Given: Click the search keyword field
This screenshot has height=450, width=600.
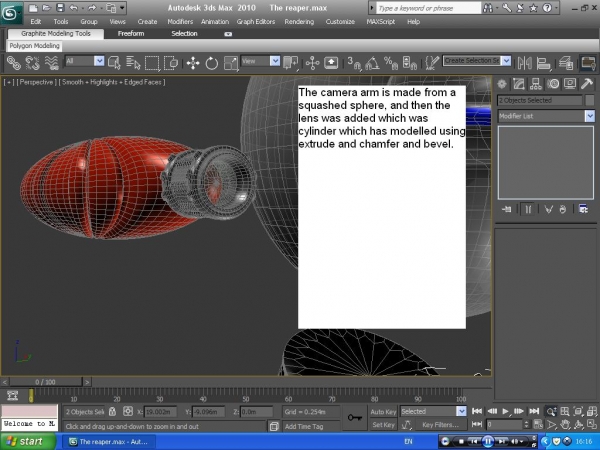Looking at the screenshot, I should pos(428,8).
